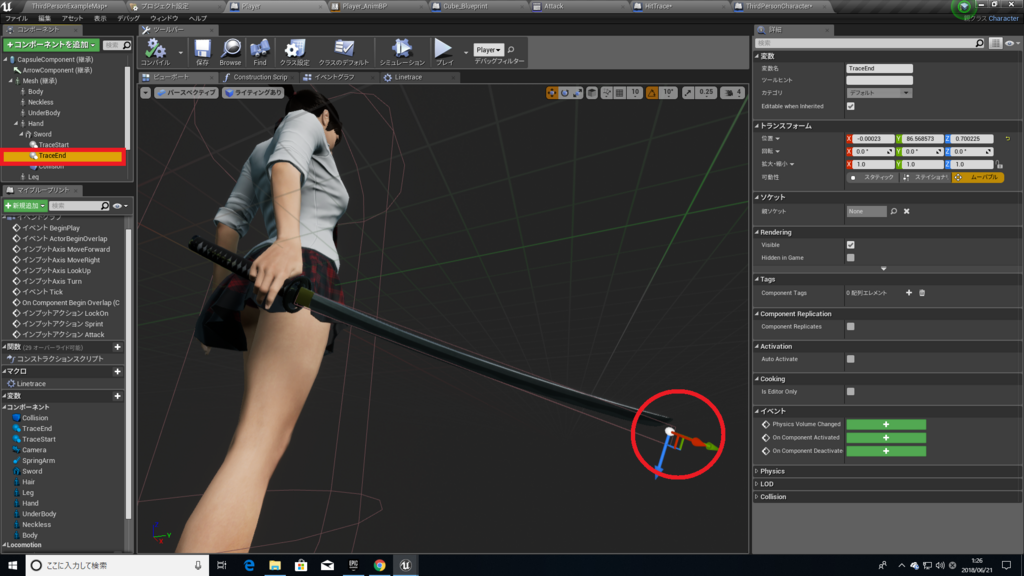
Task: Open the 新規追加 Add New dropdown
Action: 25,206
